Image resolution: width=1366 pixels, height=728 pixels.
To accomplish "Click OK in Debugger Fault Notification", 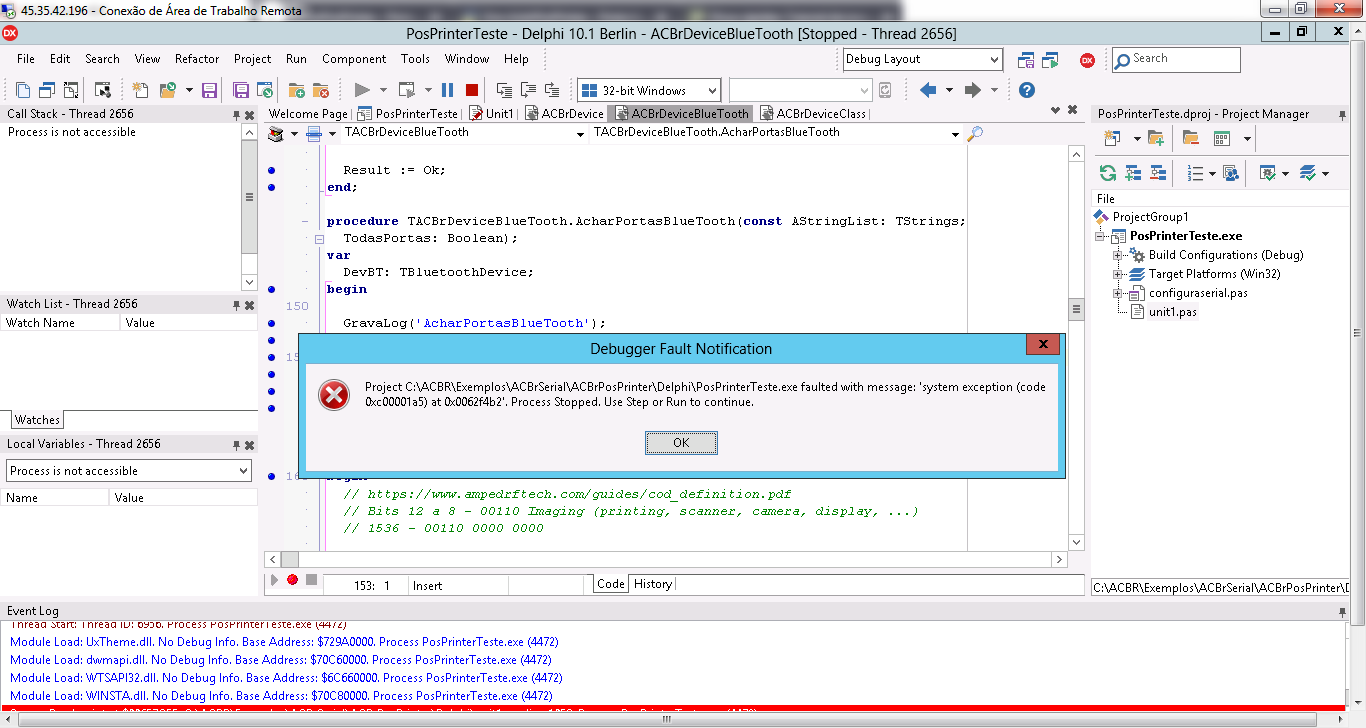I will 681,443.
